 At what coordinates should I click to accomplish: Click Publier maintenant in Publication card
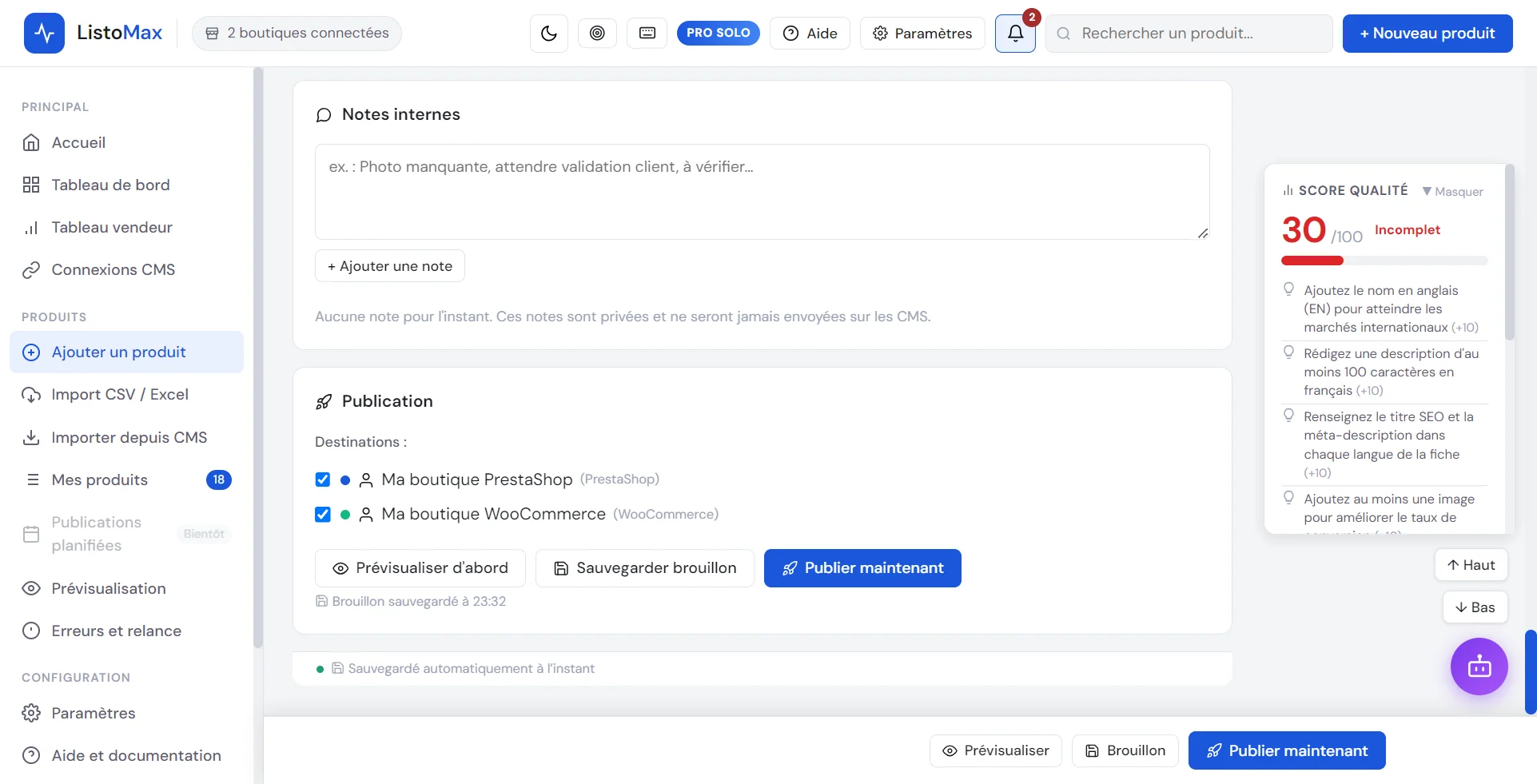click(862, 568)
